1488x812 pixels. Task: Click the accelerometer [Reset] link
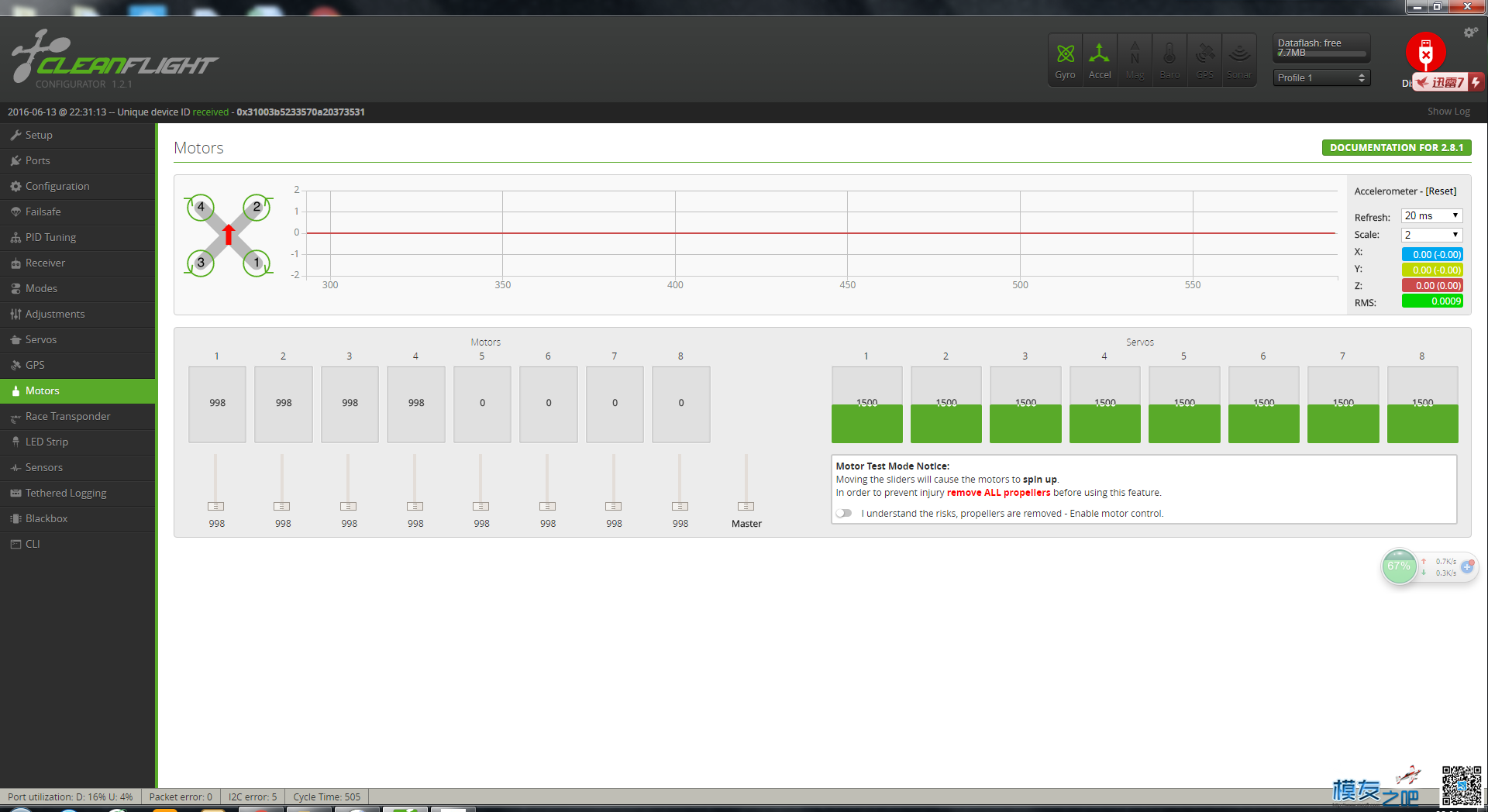coord(1441,191)
